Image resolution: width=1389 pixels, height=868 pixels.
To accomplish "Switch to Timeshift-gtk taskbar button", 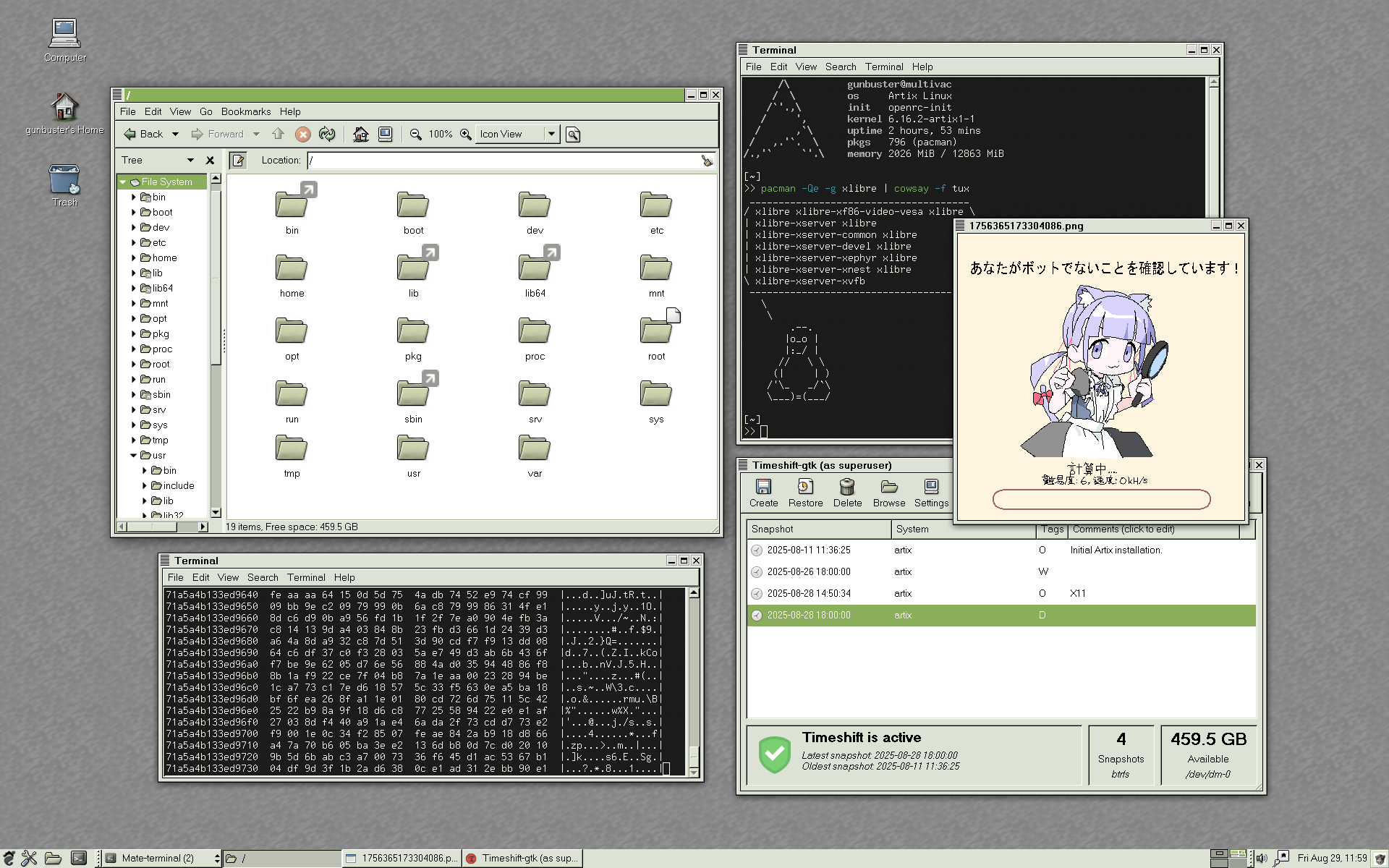I will click(522, 858).
